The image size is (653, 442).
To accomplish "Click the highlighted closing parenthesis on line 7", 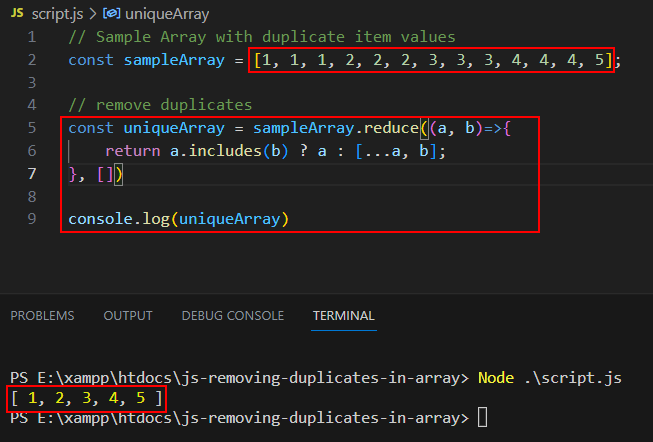I will coord(118,174).
